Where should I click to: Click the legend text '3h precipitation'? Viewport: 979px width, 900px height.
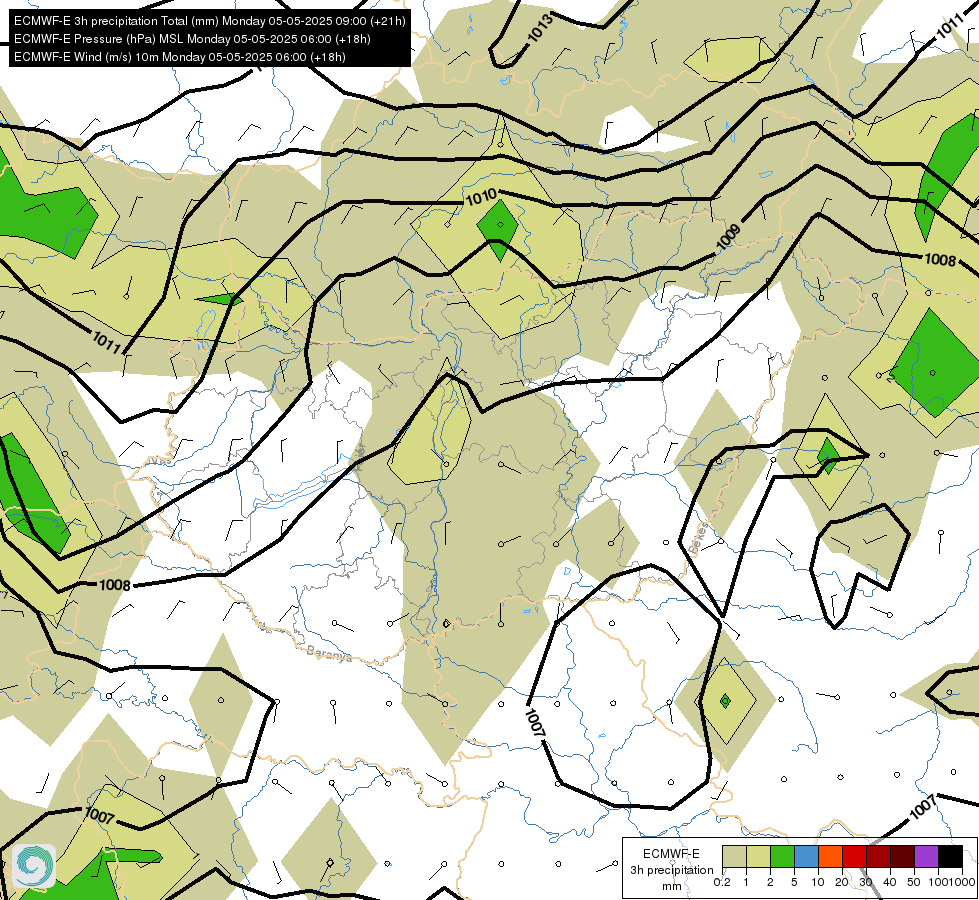(671, 870)
